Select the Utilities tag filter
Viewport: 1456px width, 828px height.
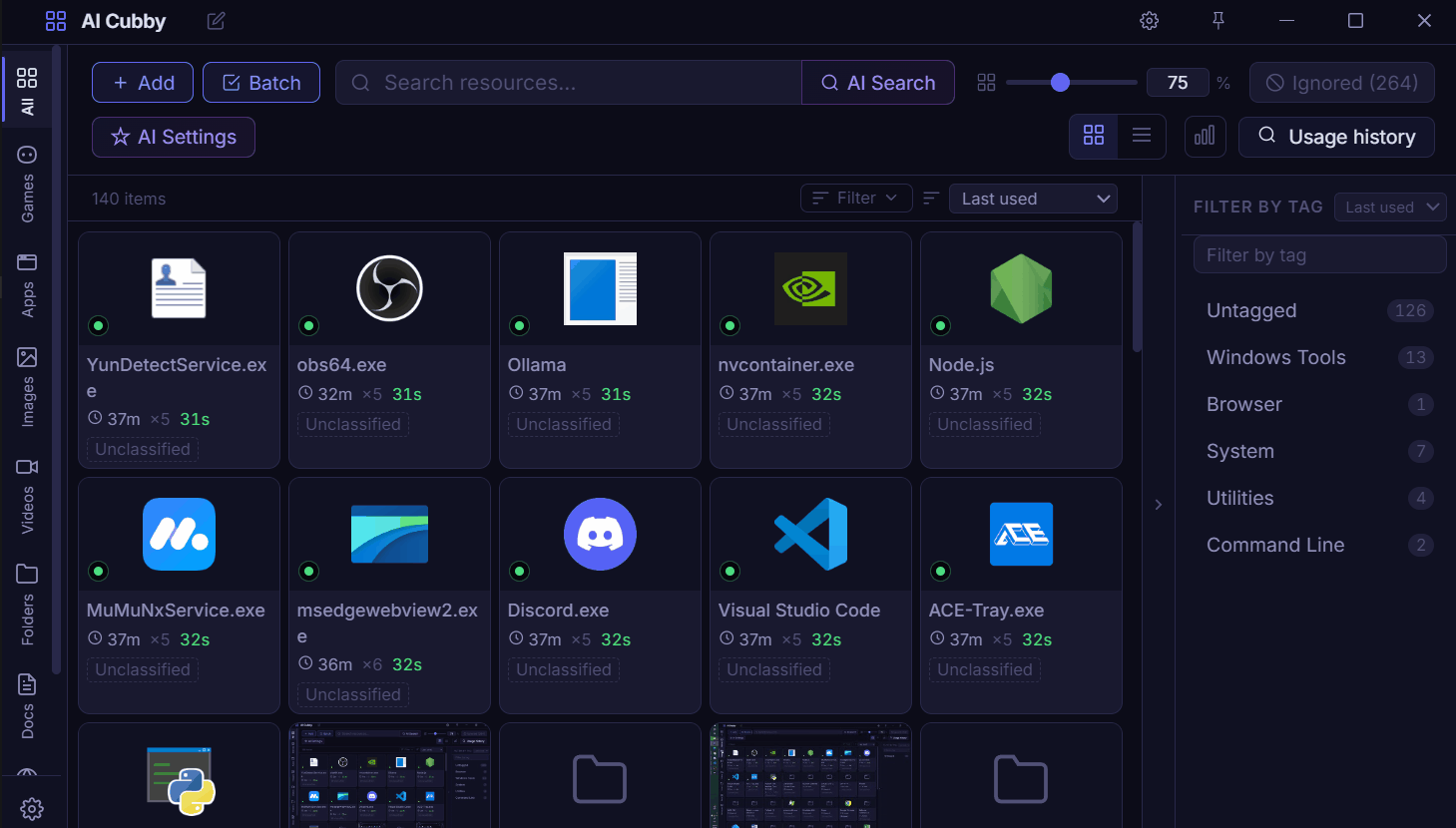1319,498
